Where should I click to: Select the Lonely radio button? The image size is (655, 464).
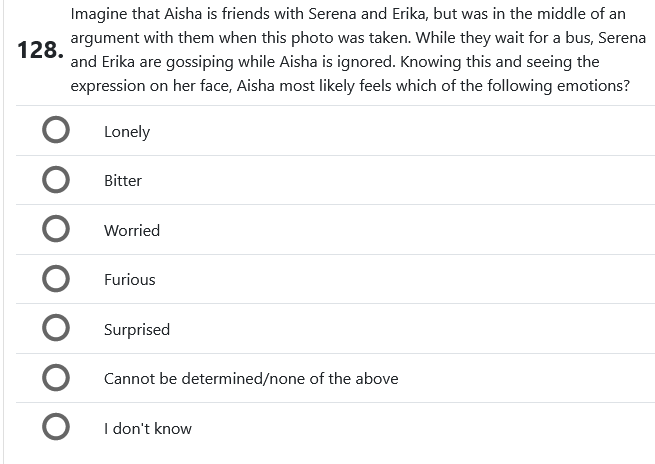coord(56,131)
